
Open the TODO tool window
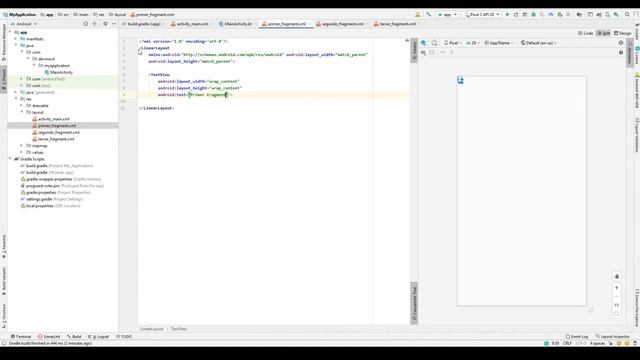tap(124, 337)
